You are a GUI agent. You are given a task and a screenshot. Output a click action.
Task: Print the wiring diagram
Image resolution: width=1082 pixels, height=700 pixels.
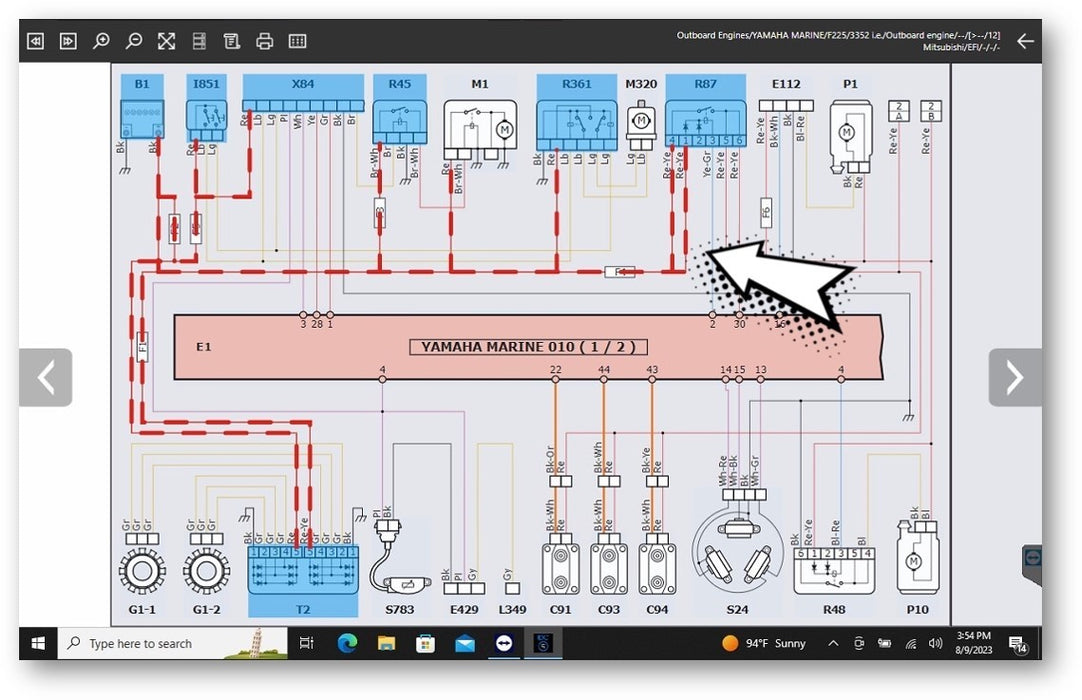point(264,41)
